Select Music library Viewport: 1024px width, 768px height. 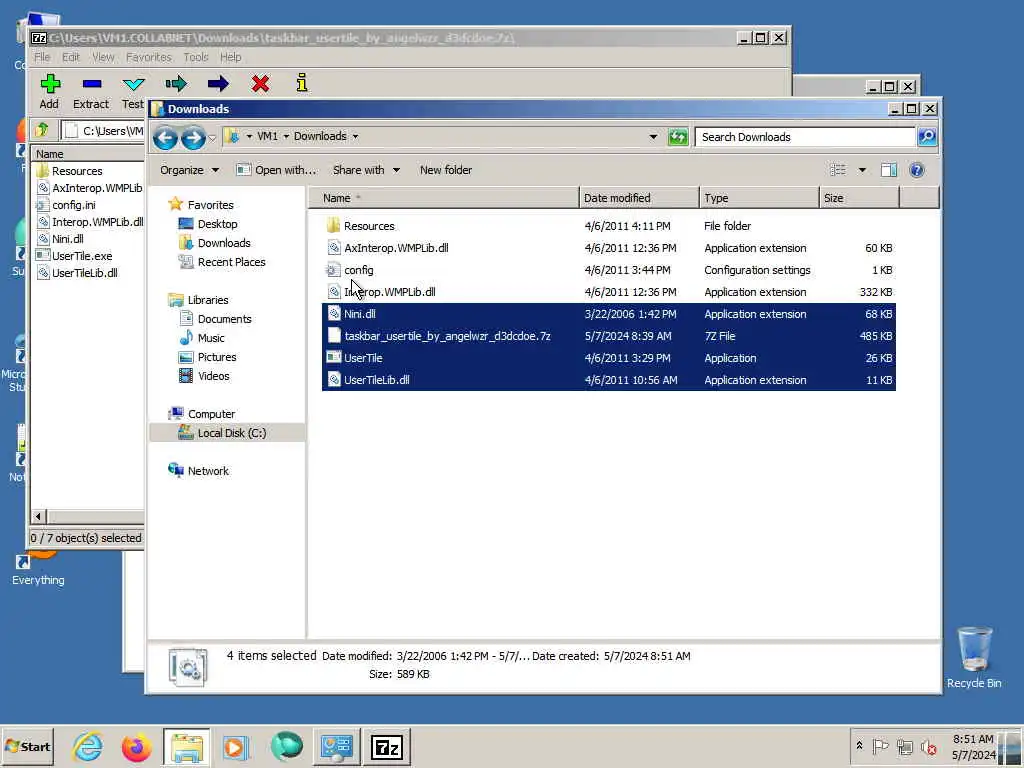[210, 338]
